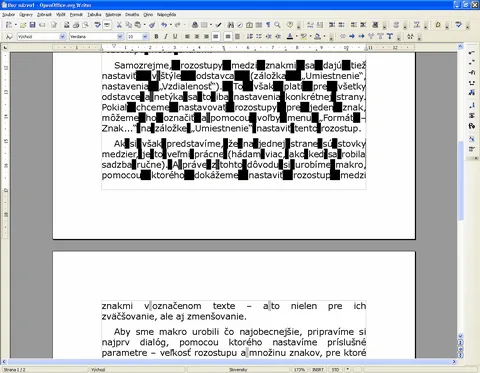Toggle the STD selection mode field

pyautogui.click(x=335, y=370)
